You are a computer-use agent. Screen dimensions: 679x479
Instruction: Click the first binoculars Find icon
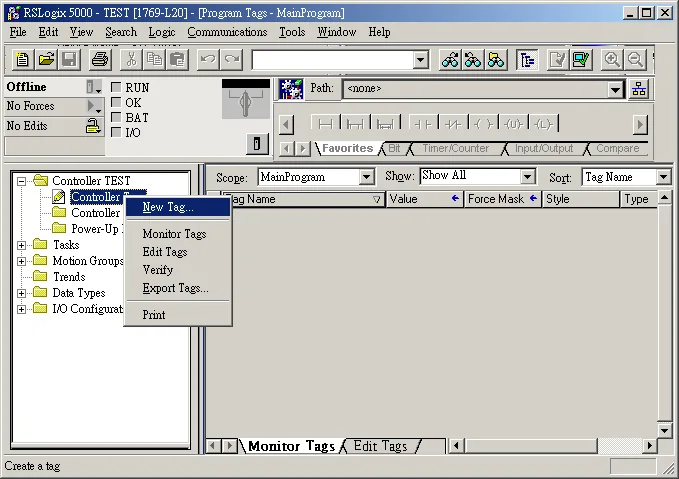(x=450, y=59)
